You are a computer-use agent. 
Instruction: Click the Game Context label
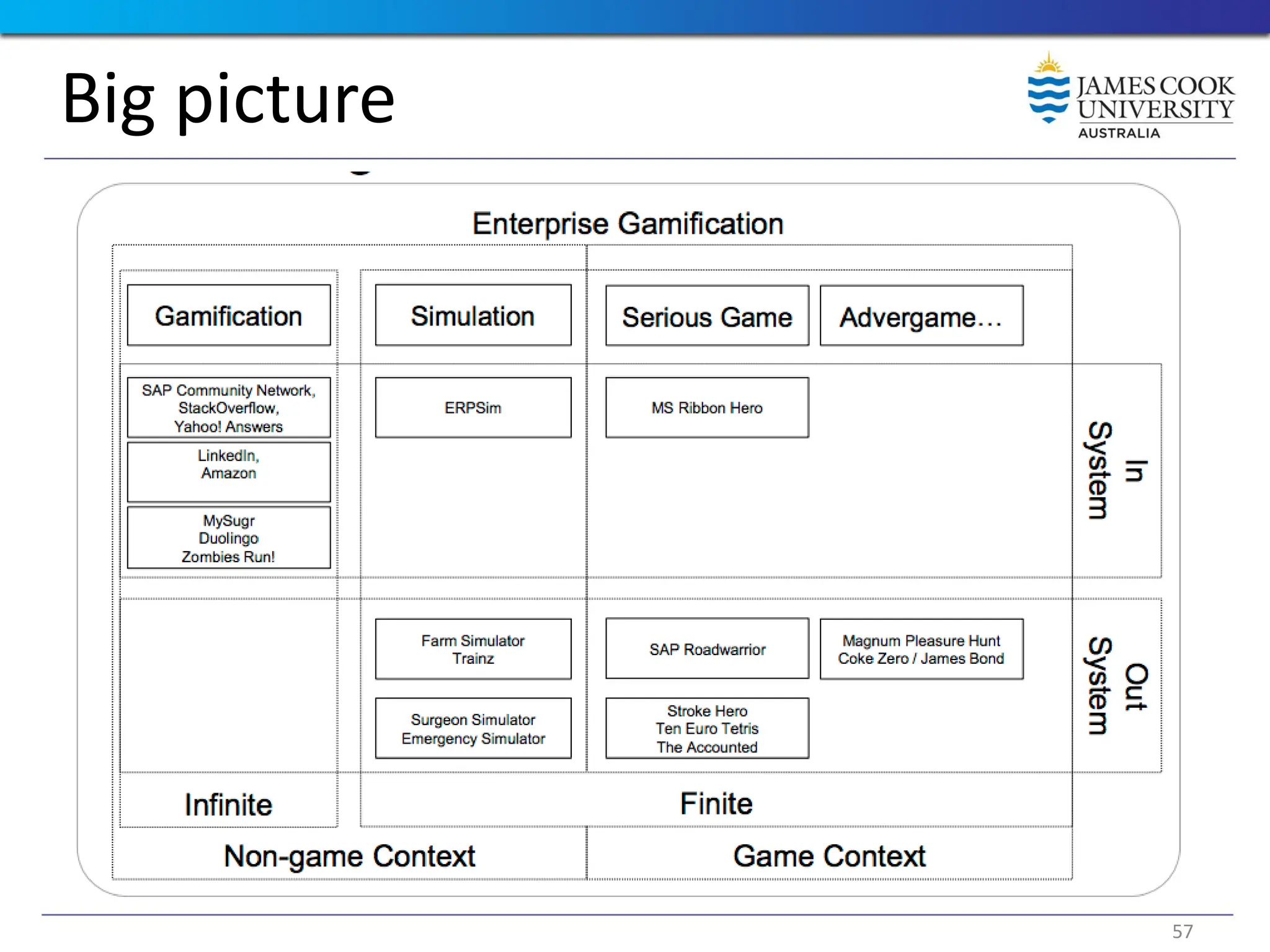pyautogui.click(x=828, y=856)
